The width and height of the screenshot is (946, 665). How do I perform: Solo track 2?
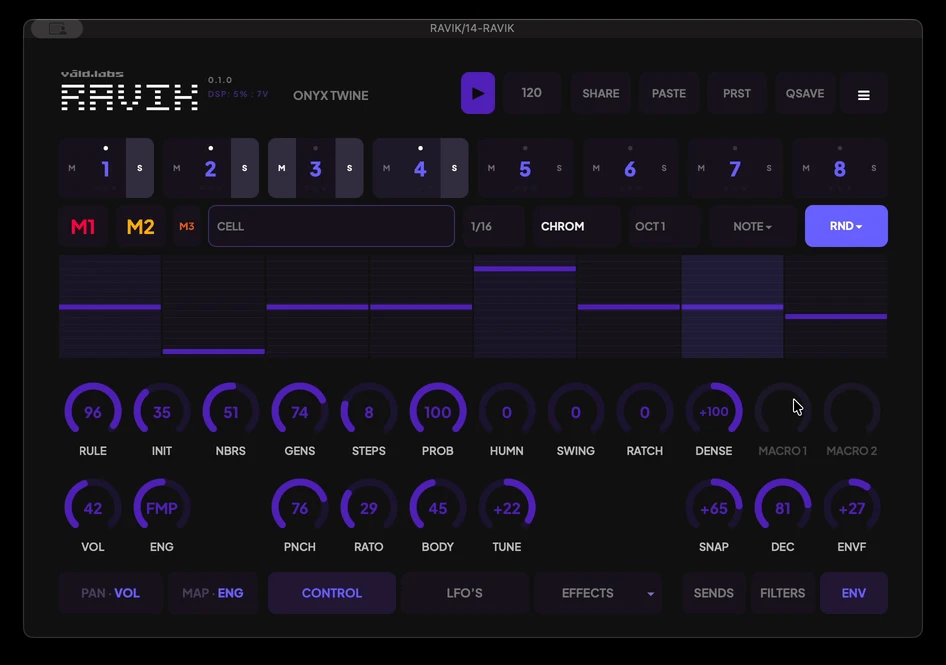pyautogui.click(x=244, y=168)
